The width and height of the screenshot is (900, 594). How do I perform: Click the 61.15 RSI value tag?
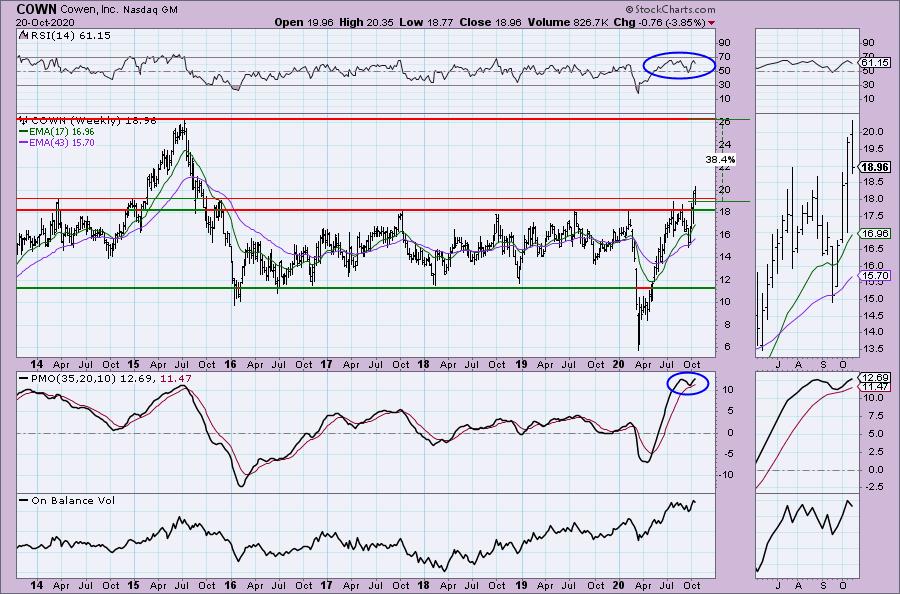[x=875, y=63]
